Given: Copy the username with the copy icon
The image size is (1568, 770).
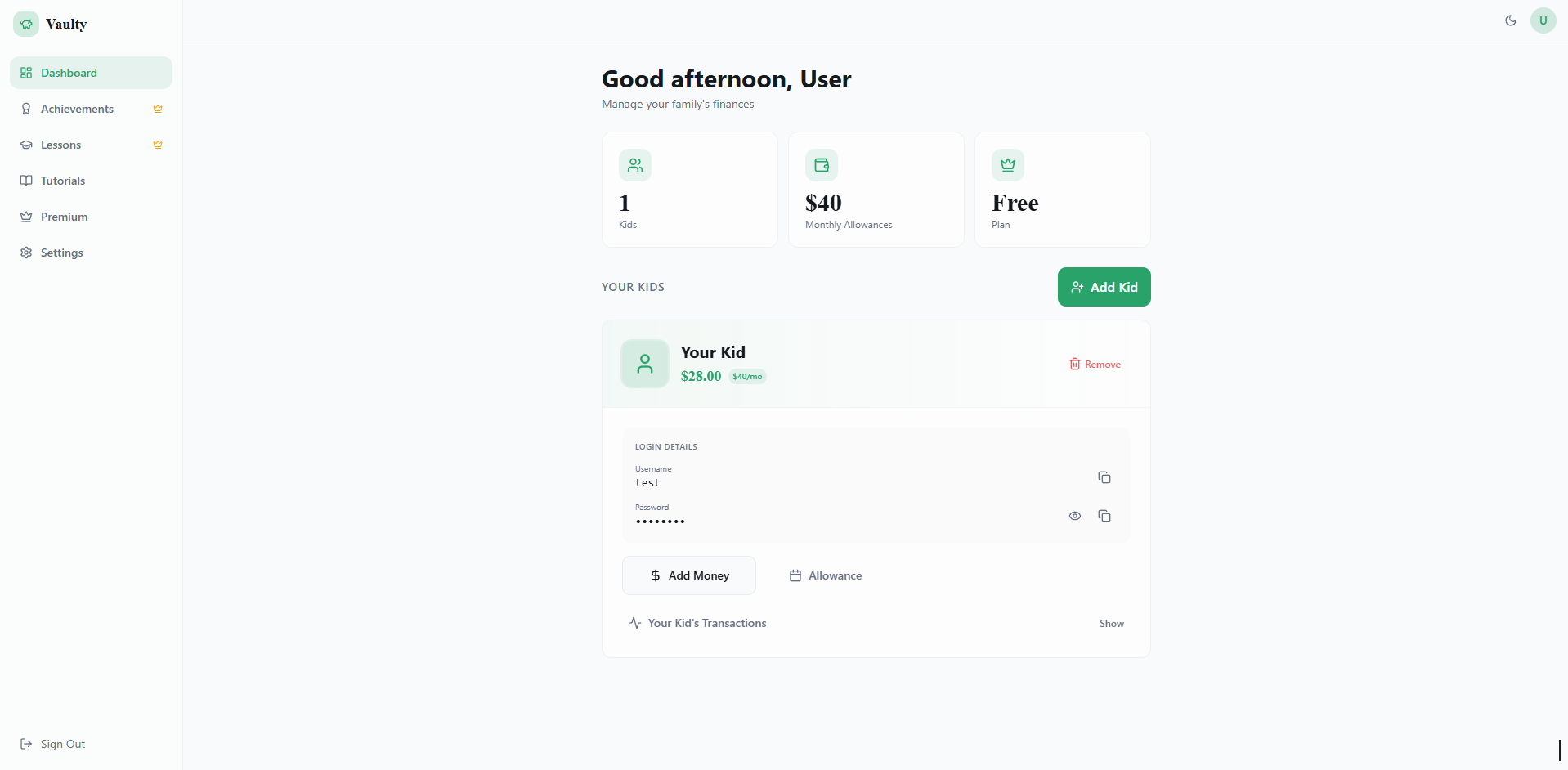Looking at the screenshot, I should [x=1104, y=477].
